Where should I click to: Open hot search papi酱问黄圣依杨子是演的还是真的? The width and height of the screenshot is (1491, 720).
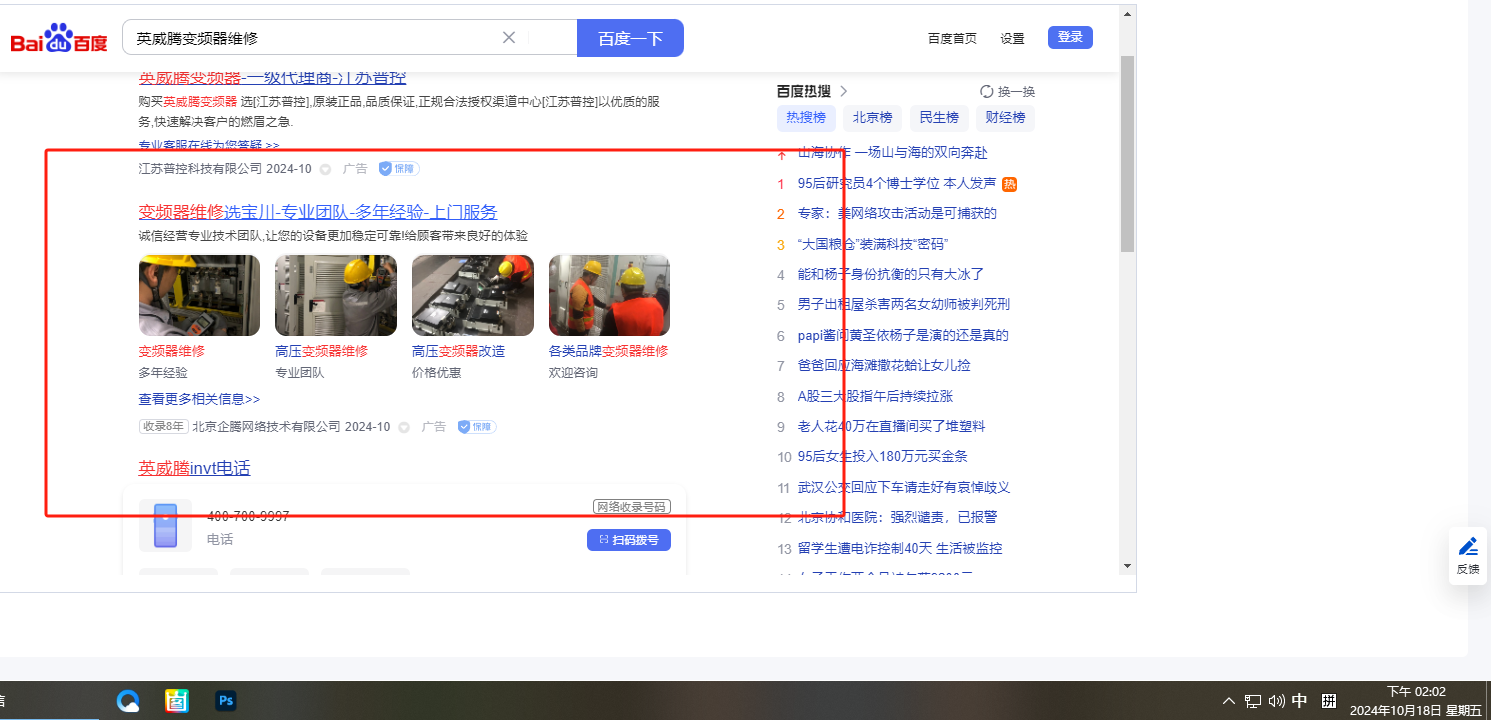click(903, 335)
